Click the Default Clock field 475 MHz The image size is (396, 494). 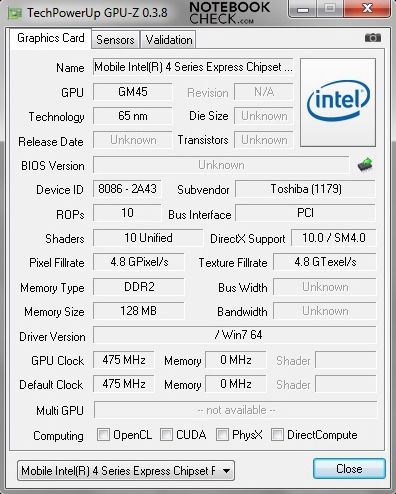[124, 384]
